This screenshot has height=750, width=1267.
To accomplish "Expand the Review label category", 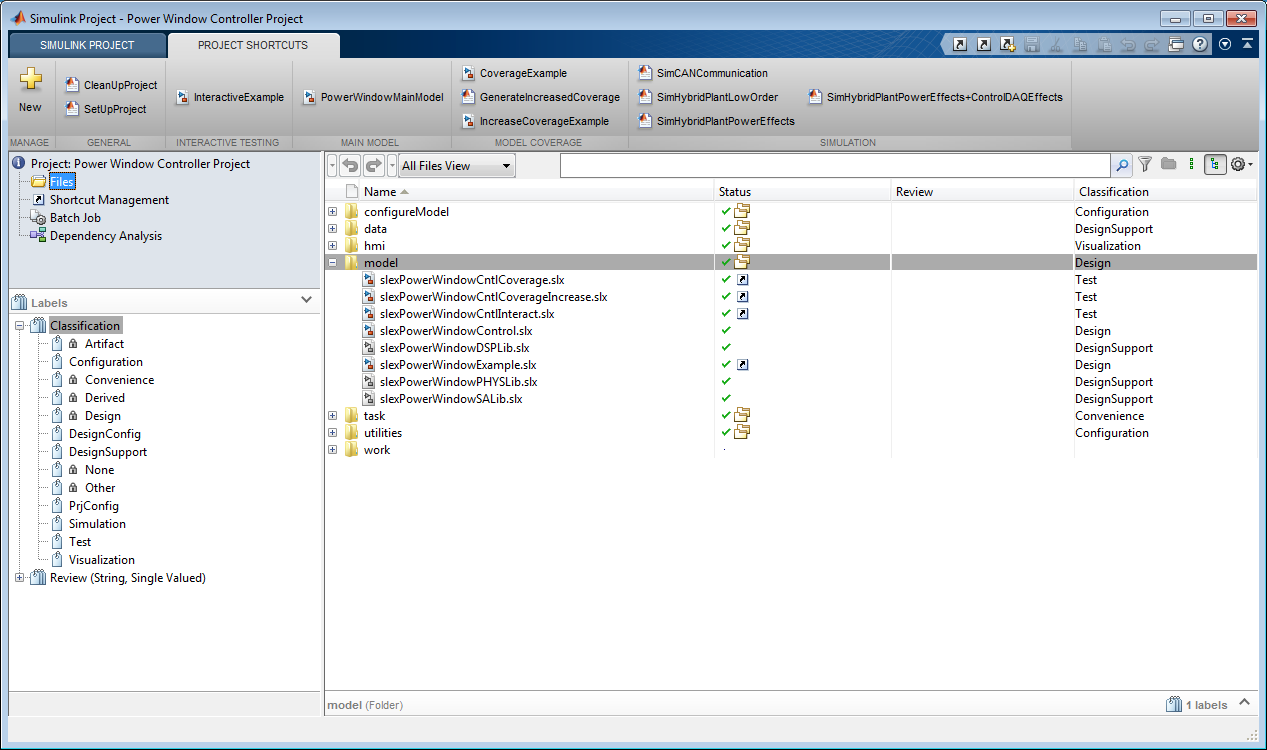I will click(20, 578).
